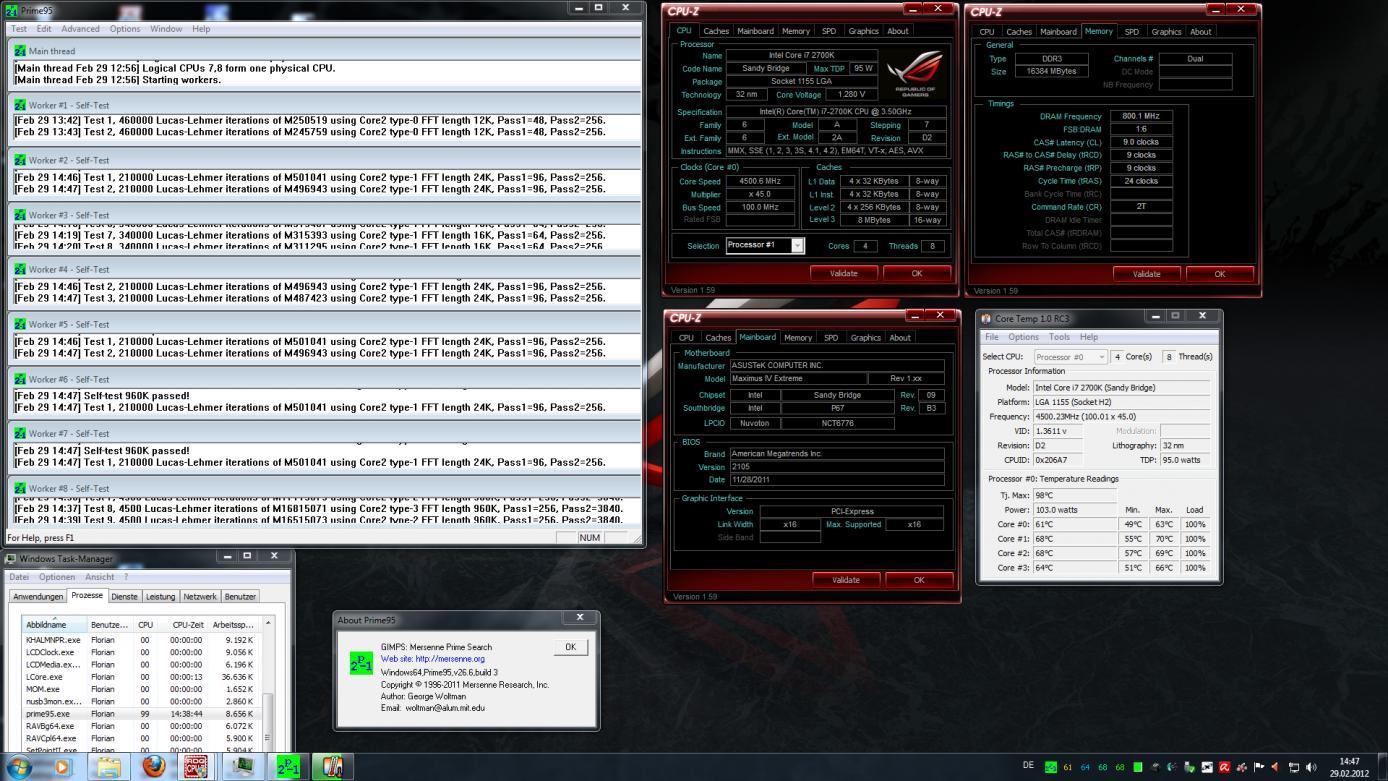Switch to SPD tab in CPU-Z Memory window
The image size is (1388, 781).
coord(1131,31)
